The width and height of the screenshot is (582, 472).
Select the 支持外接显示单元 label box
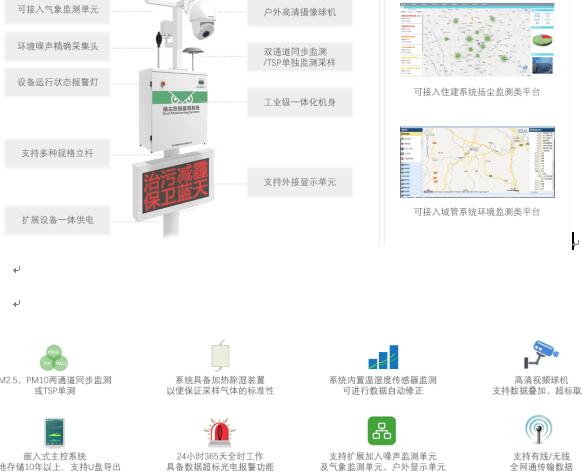tap(300, 182)
